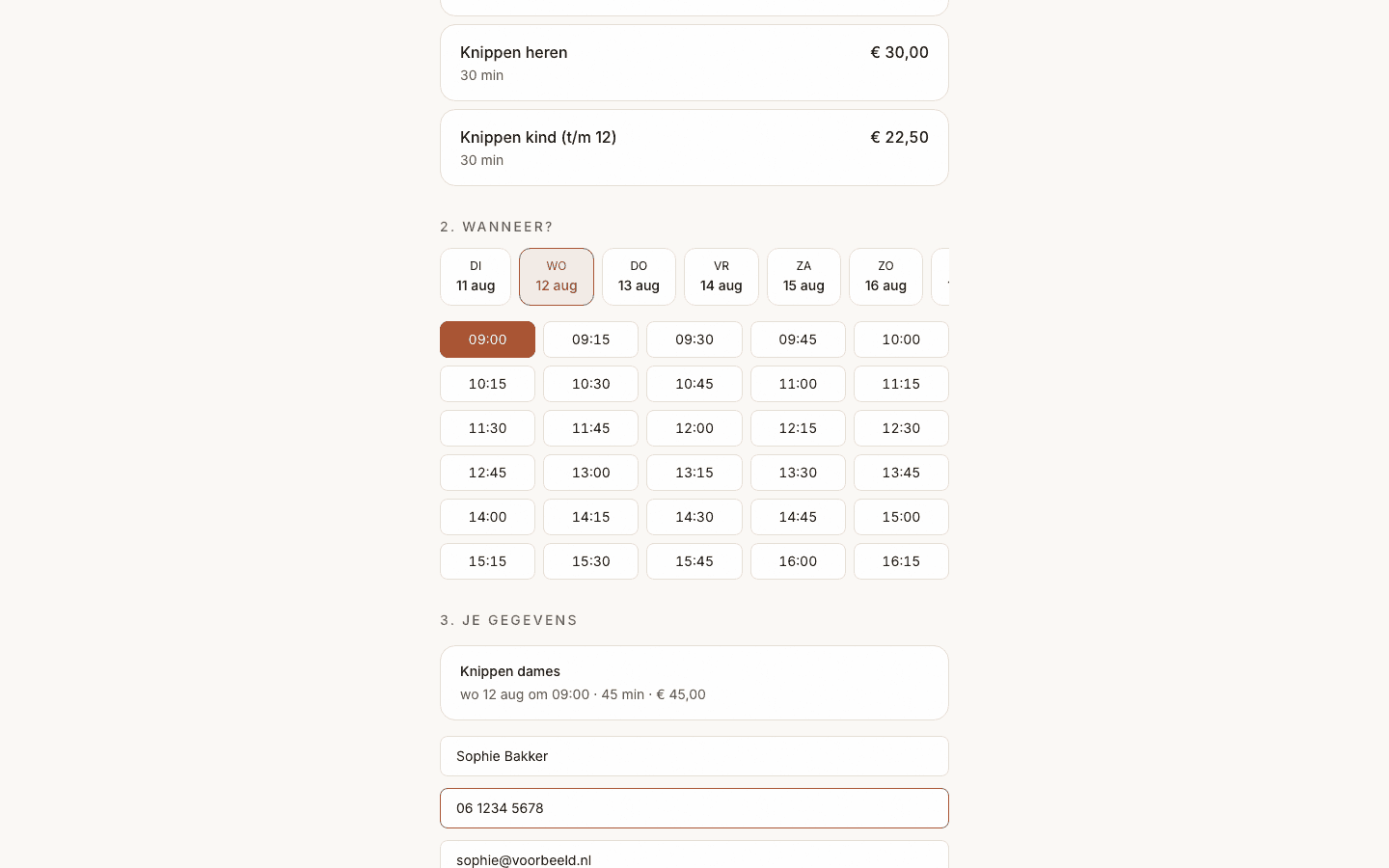Screen dimensions: 1389x868
Task: Choose the 16:15 time slot
Action: click(x=901, y=561)
